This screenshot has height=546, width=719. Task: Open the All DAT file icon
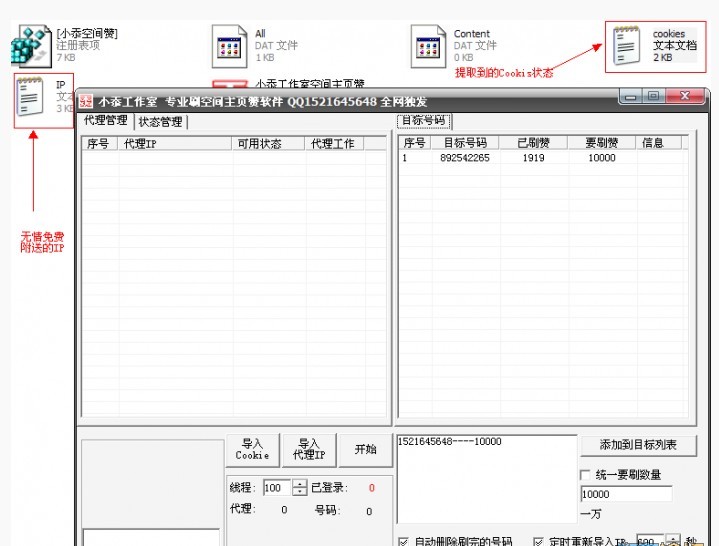229,46
